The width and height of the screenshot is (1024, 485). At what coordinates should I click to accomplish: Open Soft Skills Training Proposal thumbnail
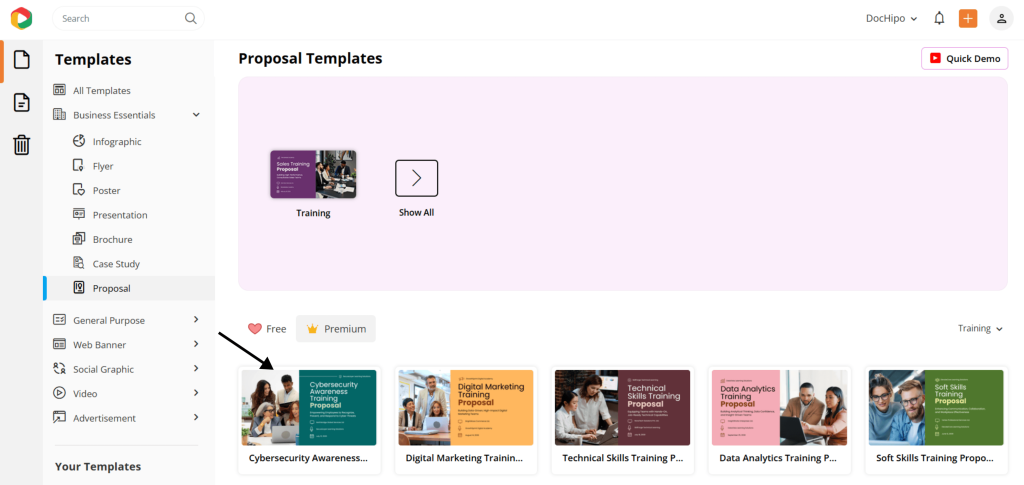click(x=936, y=407)
